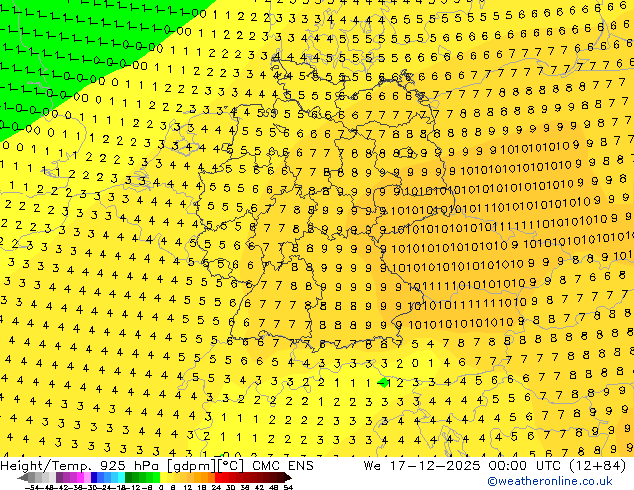This screenshot has height=490, width=634.
Task: Click the '[°C]' unit label
Action: coord(231,466)
